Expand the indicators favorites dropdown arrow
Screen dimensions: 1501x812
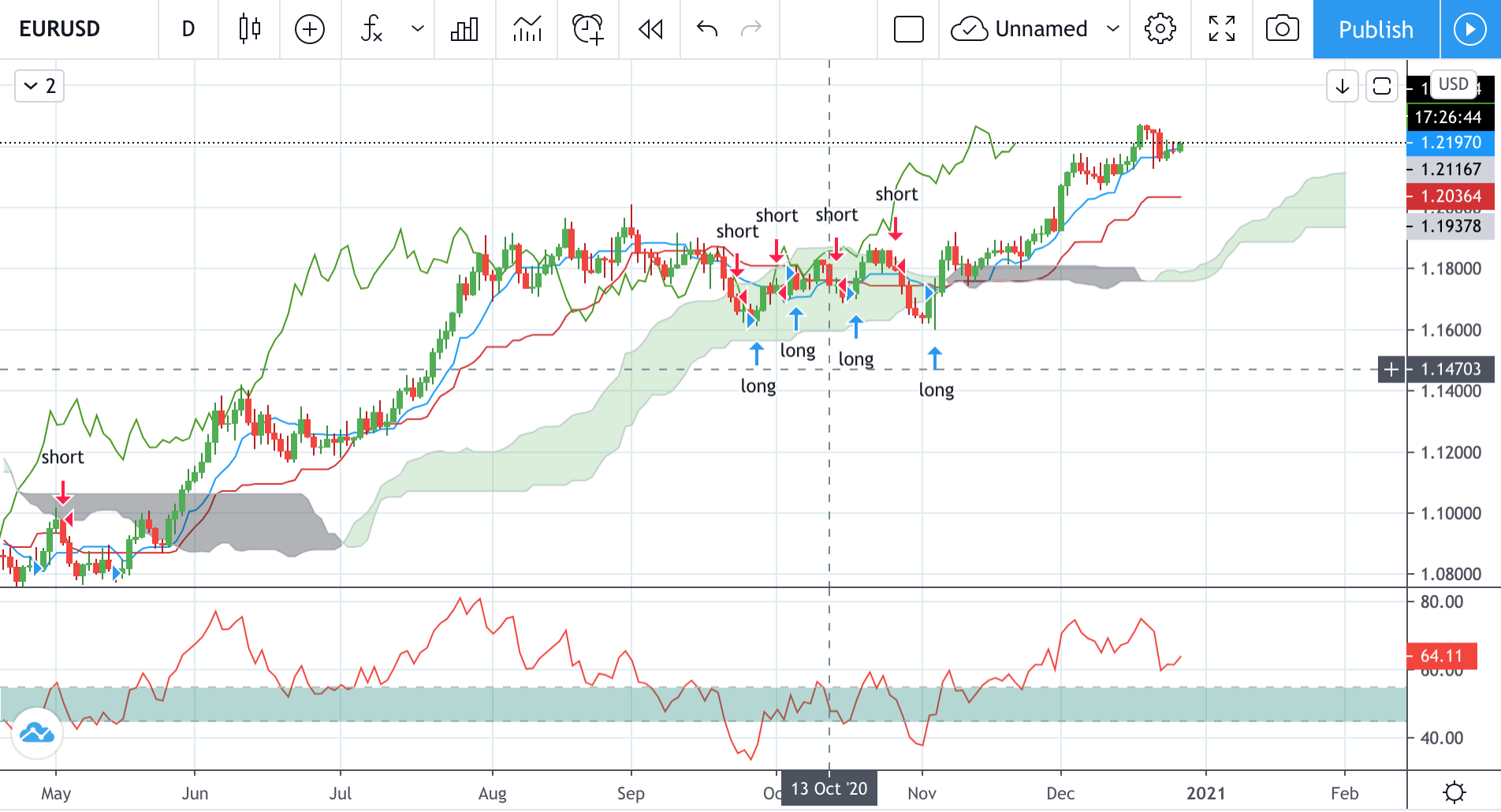[418, 29]
